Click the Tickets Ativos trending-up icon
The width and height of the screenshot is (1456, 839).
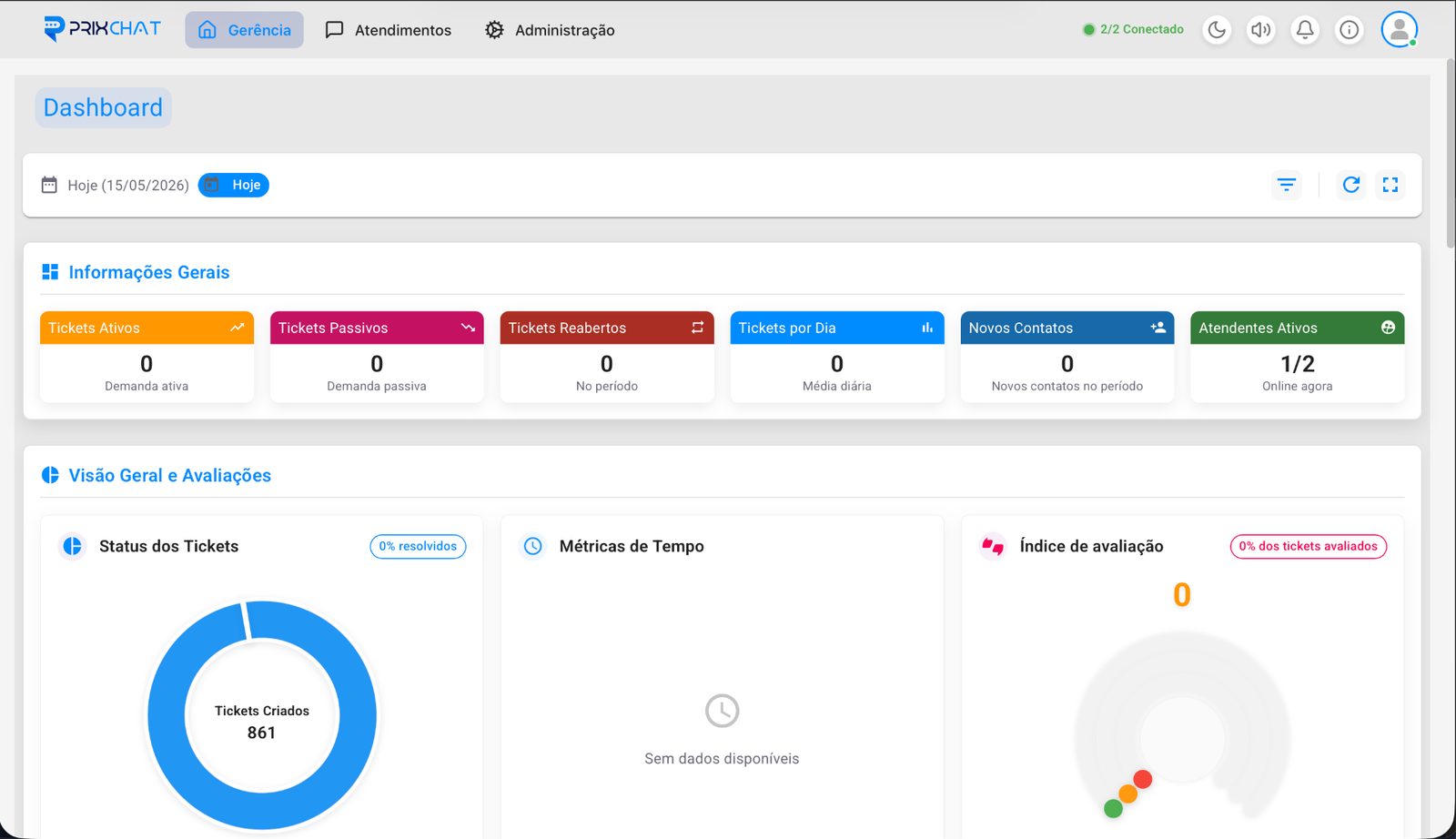click(x=238, y=328)
